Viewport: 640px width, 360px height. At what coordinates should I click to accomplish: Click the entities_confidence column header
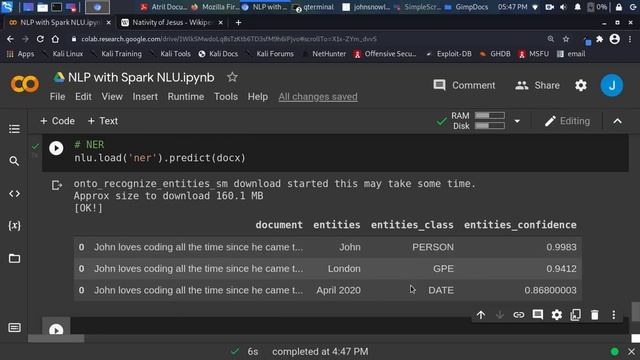click(520, 225)
